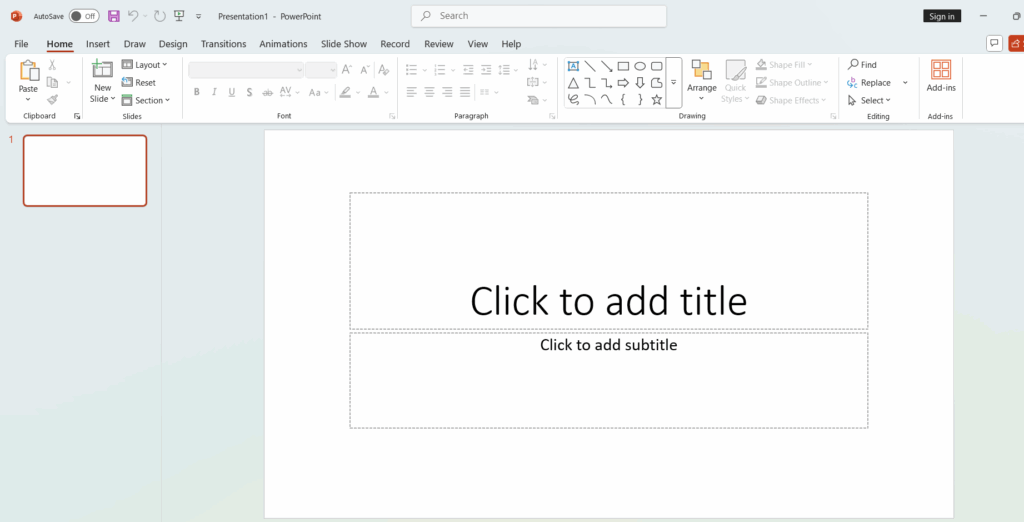Toggle the AutoSave switch
The image size is (1024, 522).
coord(84,16)
